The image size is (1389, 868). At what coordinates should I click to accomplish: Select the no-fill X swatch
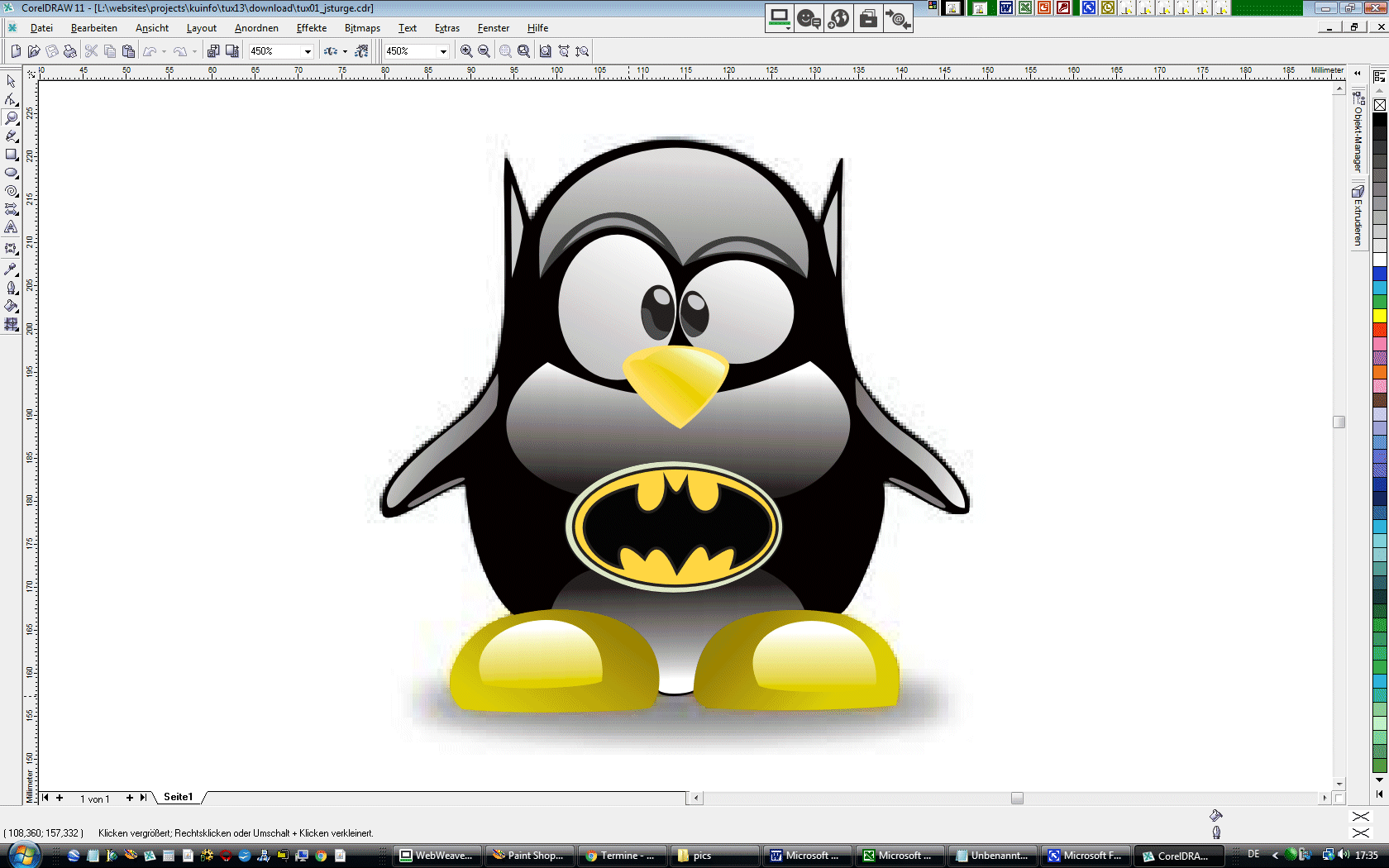pos(1380,105)
